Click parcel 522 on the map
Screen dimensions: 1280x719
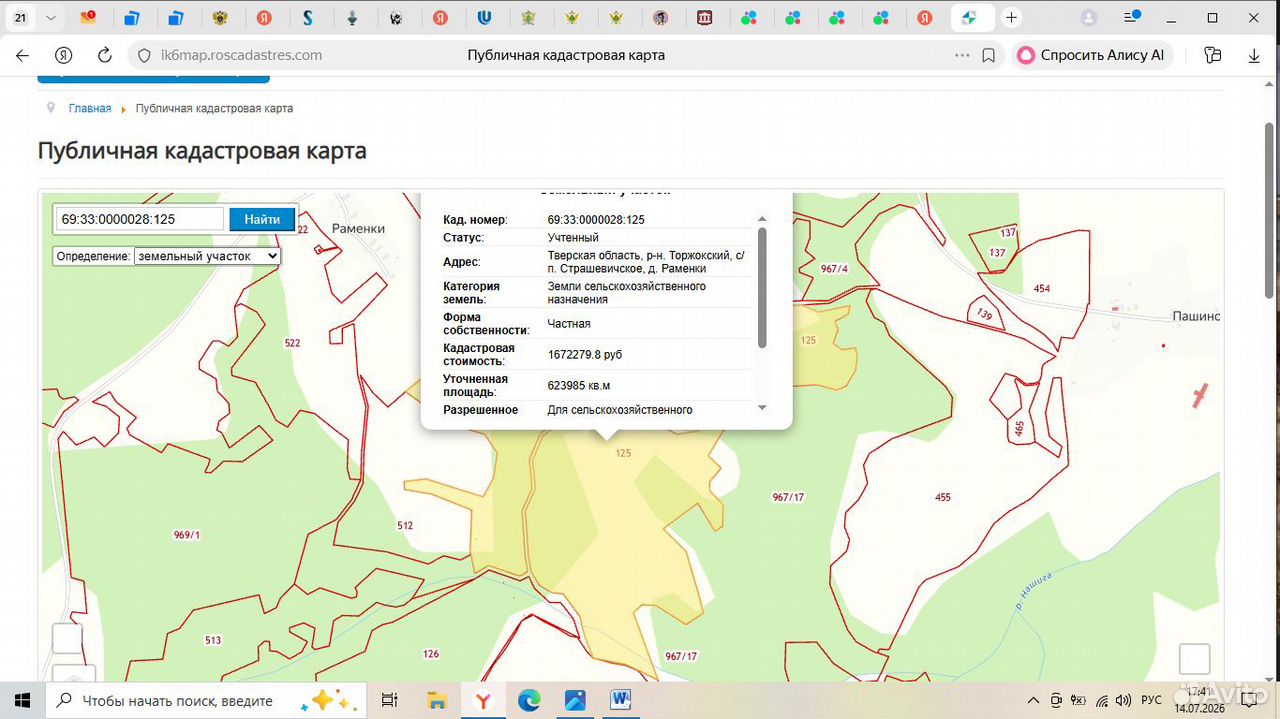(x=292, y=343)
